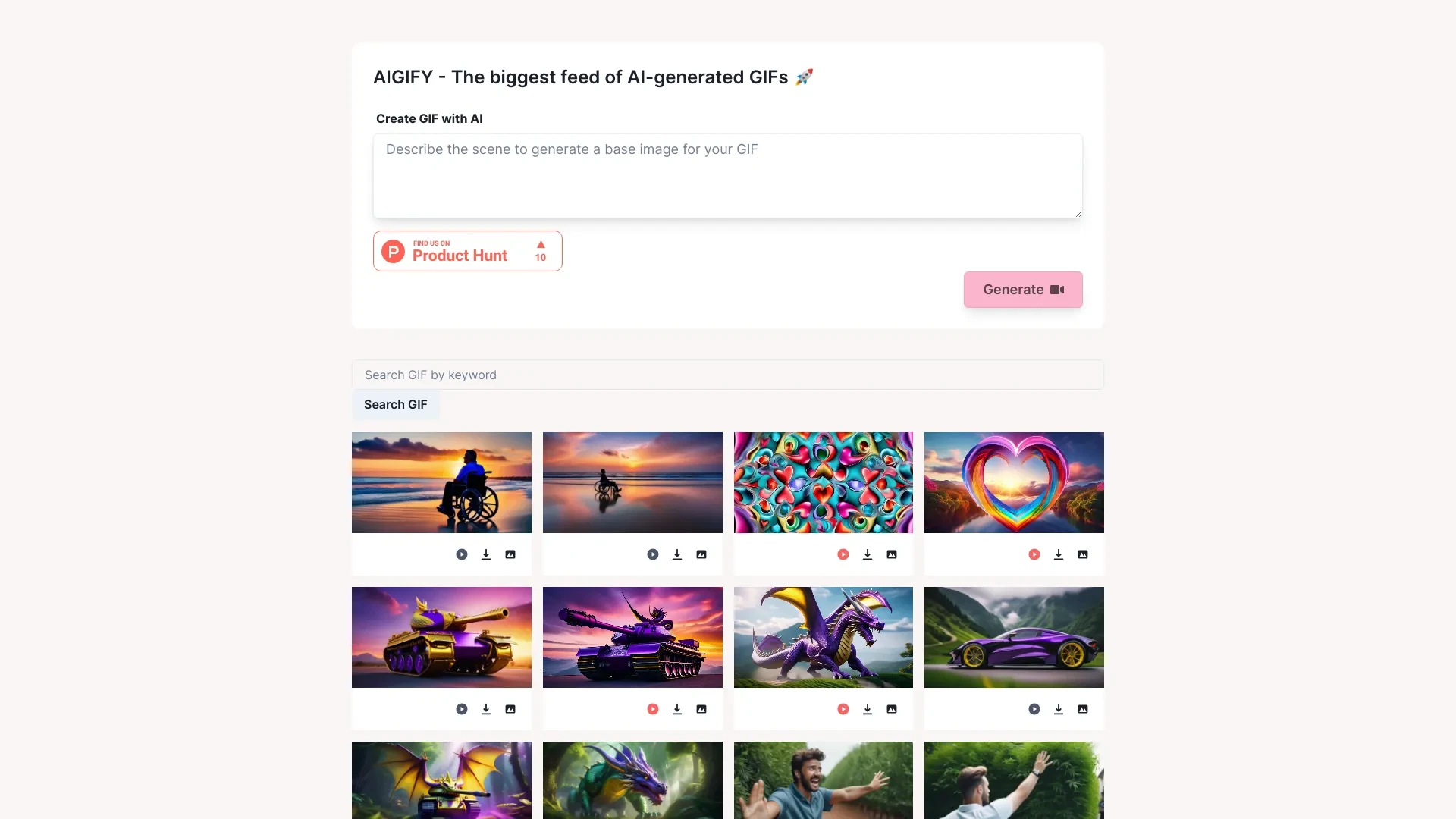Click the Product Hunt badge link

467,250
